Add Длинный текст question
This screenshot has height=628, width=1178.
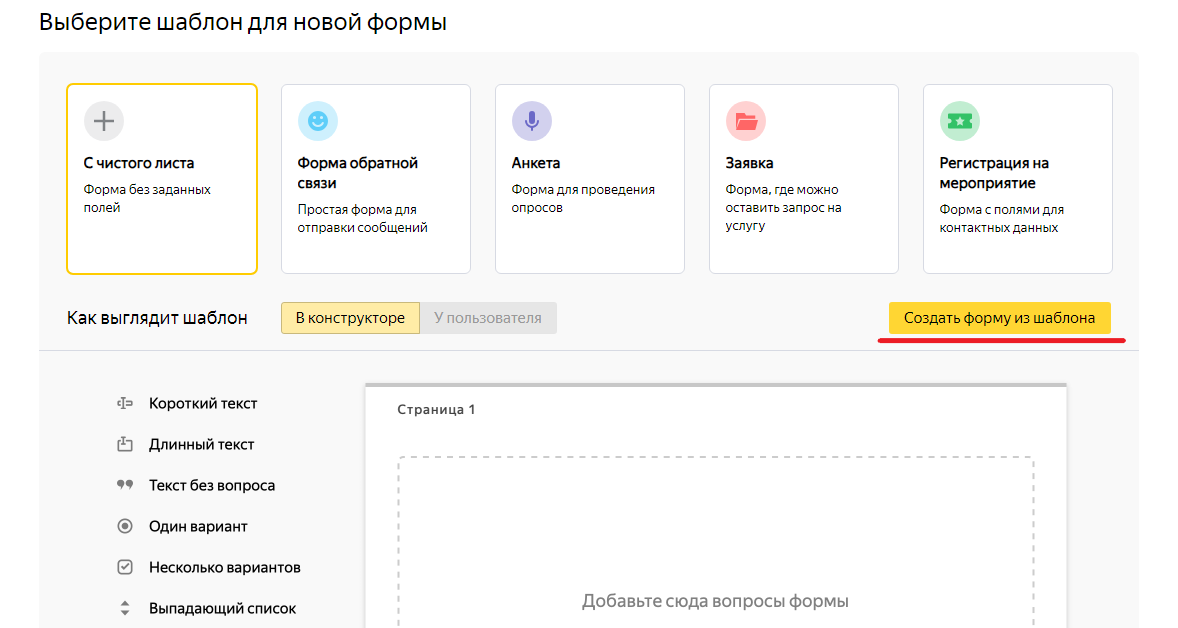tap(201, 445)
